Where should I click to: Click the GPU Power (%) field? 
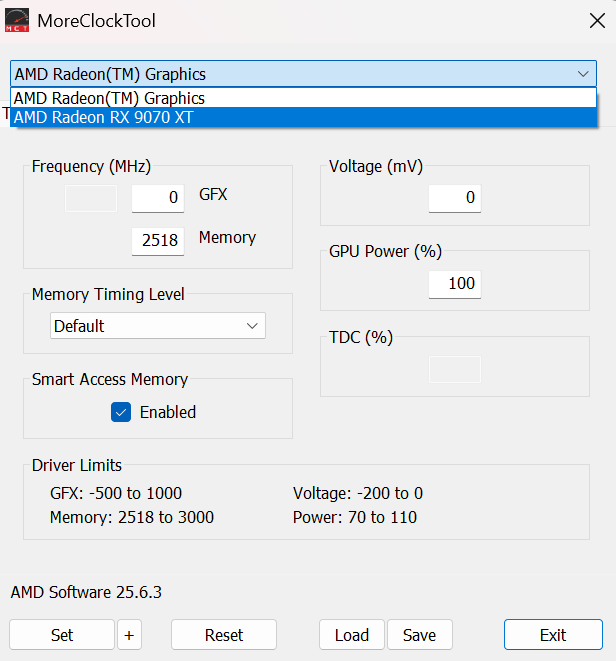(x=455, y=284)
